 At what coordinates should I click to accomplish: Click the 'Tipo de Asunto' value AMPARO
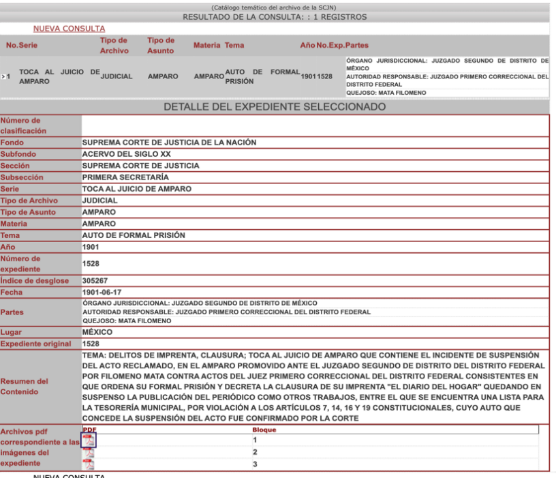coord(99,212)
